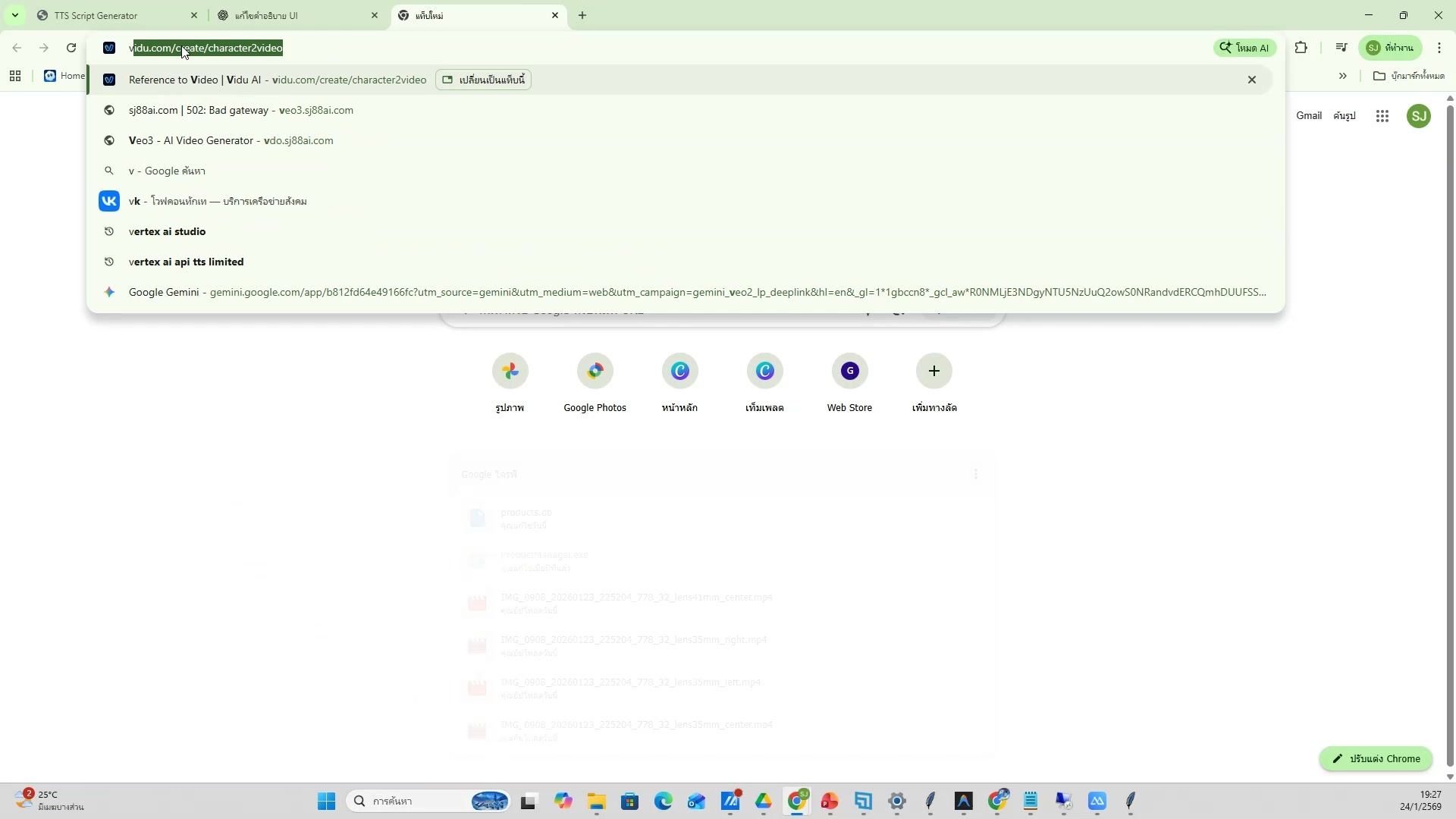Viewport: 1456px width, 819px height.
Task: Launch Outlook from the taskbar
Action: (x=698, y=801)
